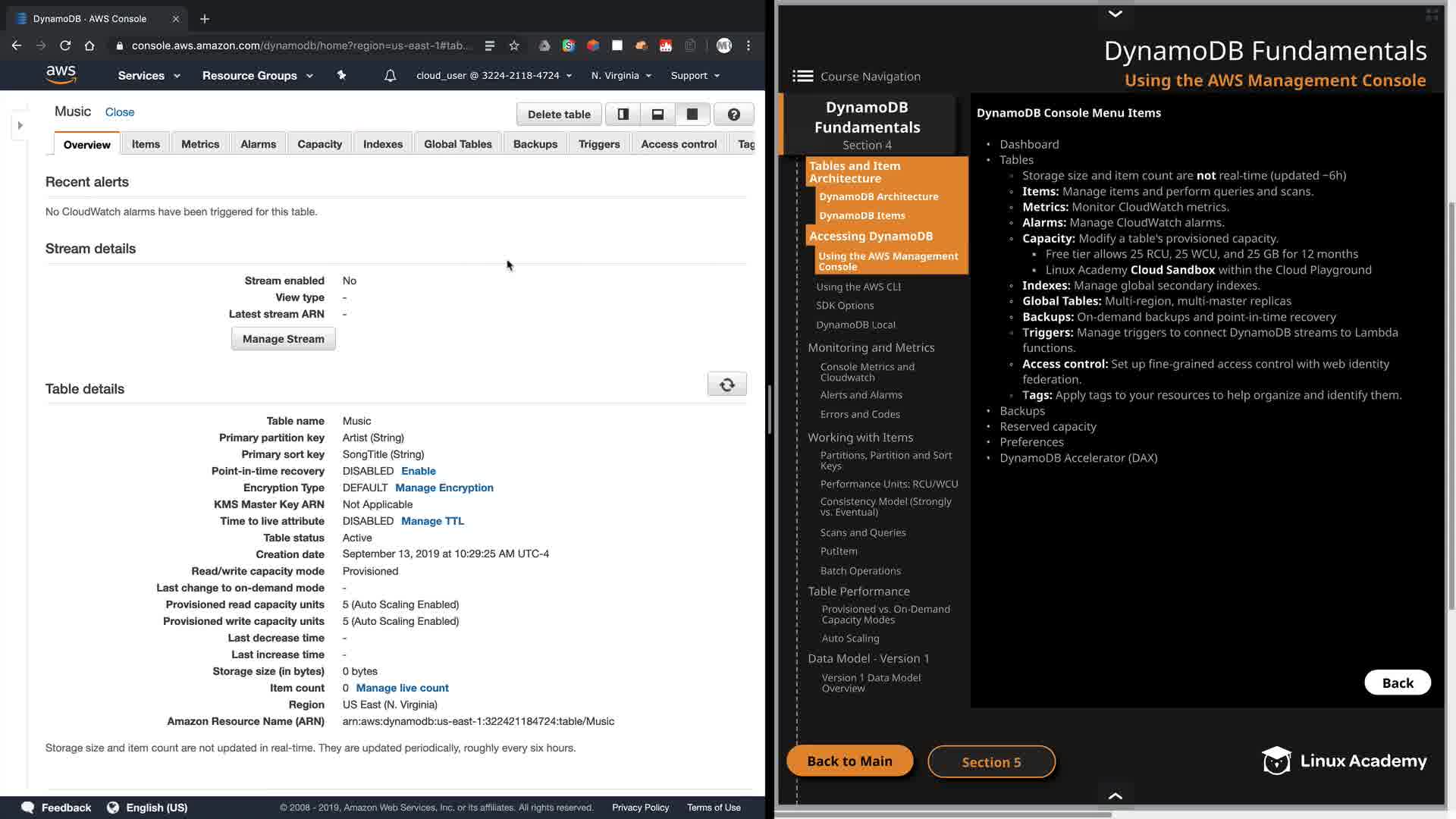Select Using the AWS CLI lesson
The height and width of the screenshot is (819, 1456).
point(858,287)
